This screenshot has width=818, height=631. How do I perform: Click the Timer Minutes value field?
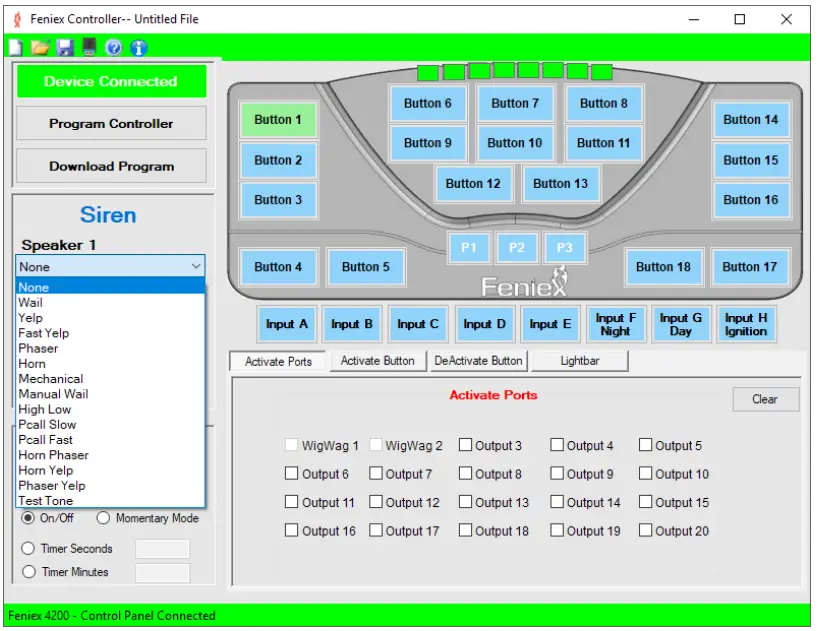click(x=162, y=573)
